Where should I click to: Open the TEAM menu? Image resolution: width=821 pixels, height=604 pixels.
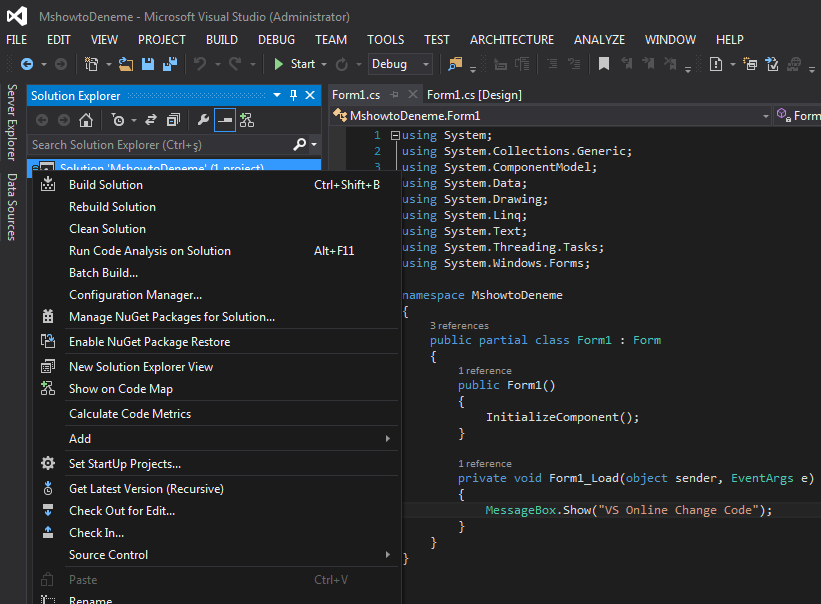point(331,40)
